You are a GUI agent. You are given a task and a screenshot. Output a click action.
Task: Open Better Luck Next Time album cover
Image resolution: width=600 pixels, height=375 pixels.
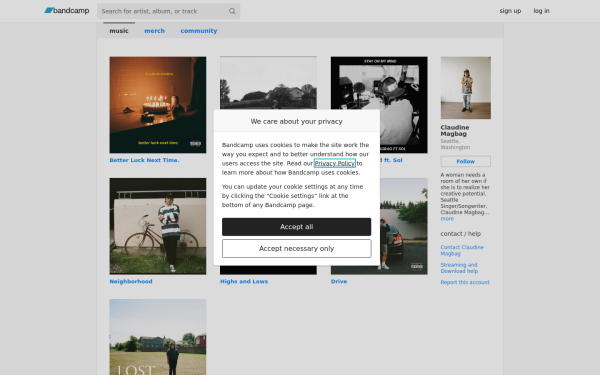coord(158,105)
